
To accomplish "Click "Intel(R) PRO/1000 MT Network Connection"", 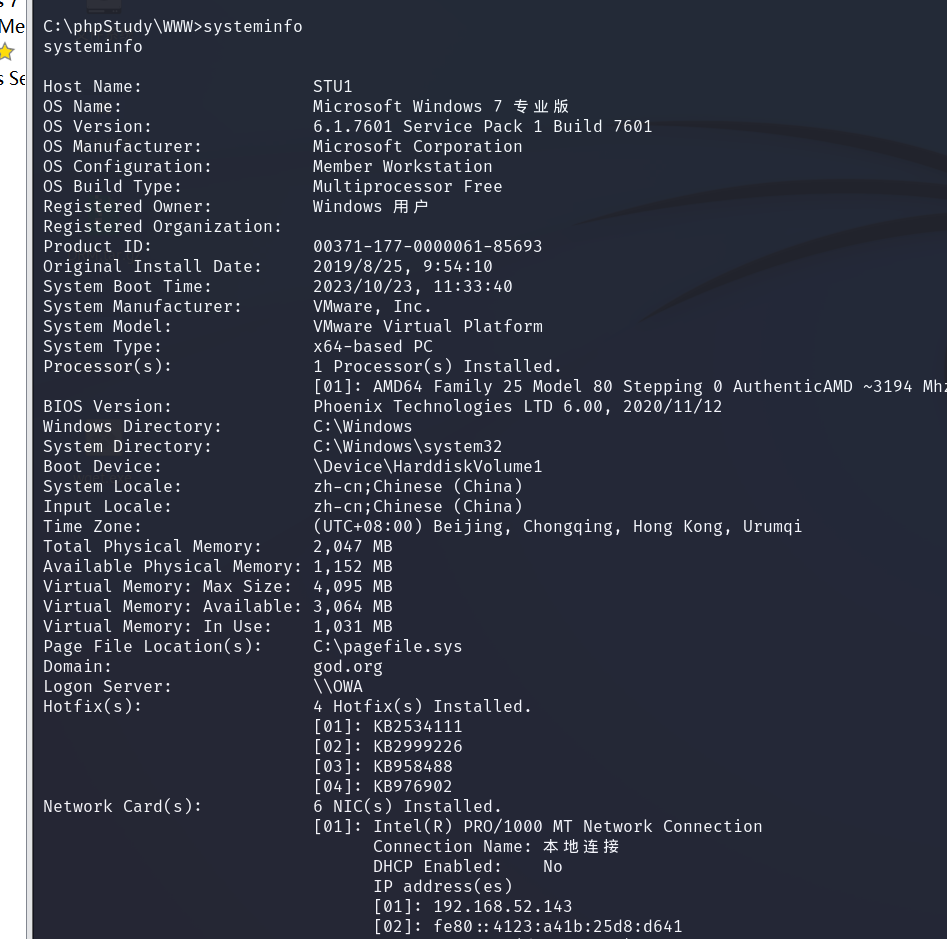I will (568, 825).
